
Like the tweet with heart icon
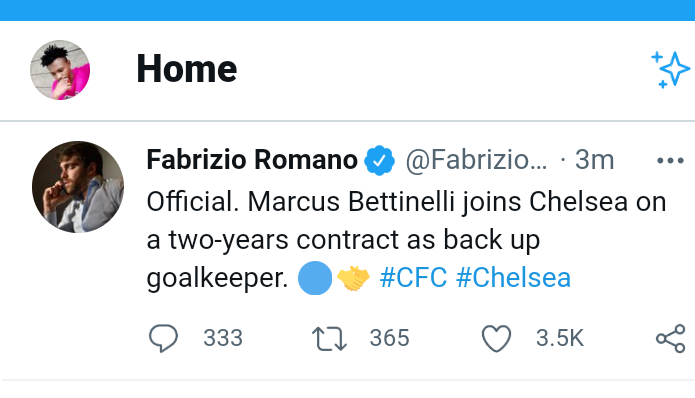click(x=496, y=339)
